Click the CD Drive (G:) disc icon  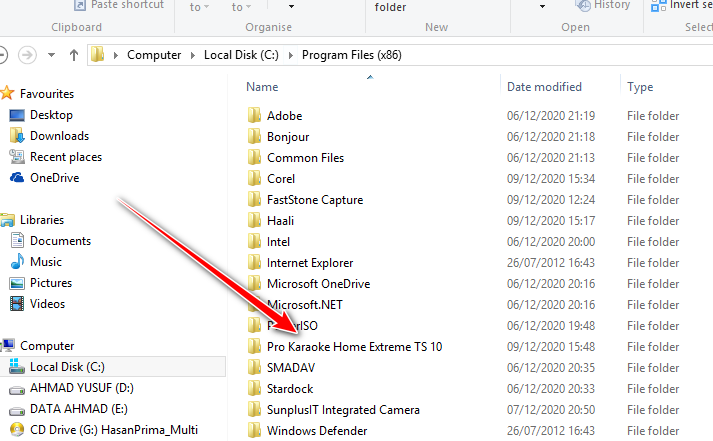pyautogui.click(x=17, y=430)
